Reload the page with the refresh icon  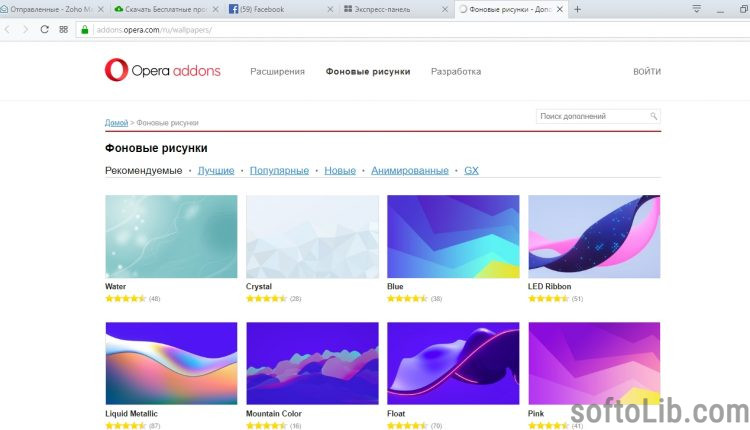(x=44, y=29)
